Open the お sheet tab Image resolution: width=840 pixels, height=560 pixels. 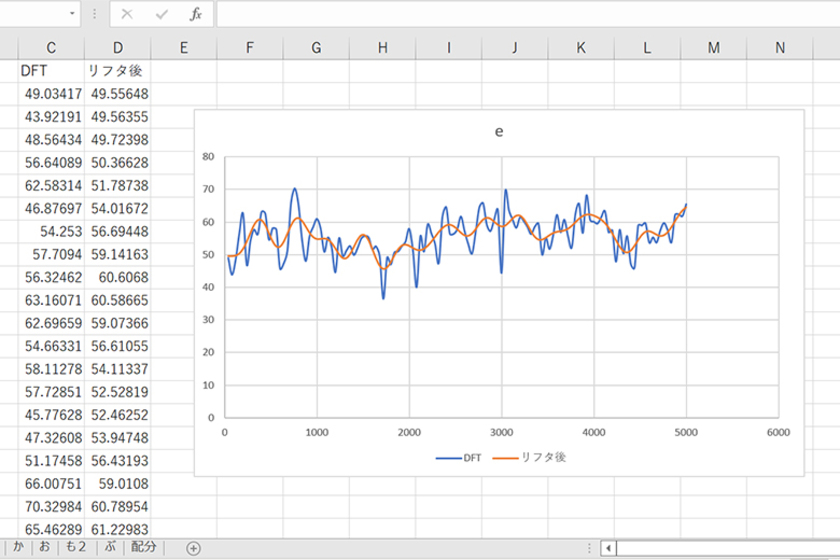tap(44, 547)
